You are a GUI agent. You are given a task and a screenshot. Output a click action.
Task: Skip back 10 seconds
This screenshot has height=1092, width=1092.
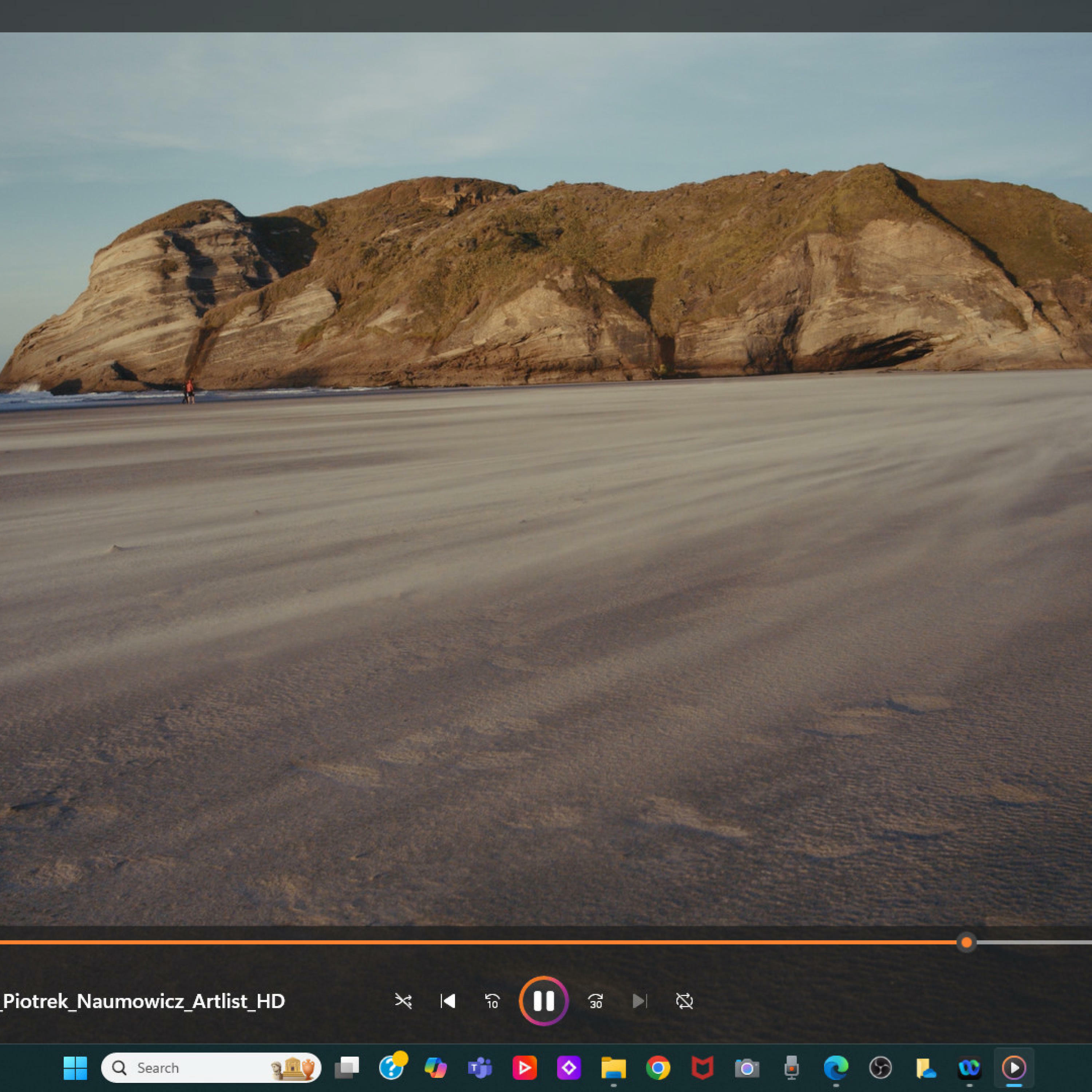click(492, 1001)
